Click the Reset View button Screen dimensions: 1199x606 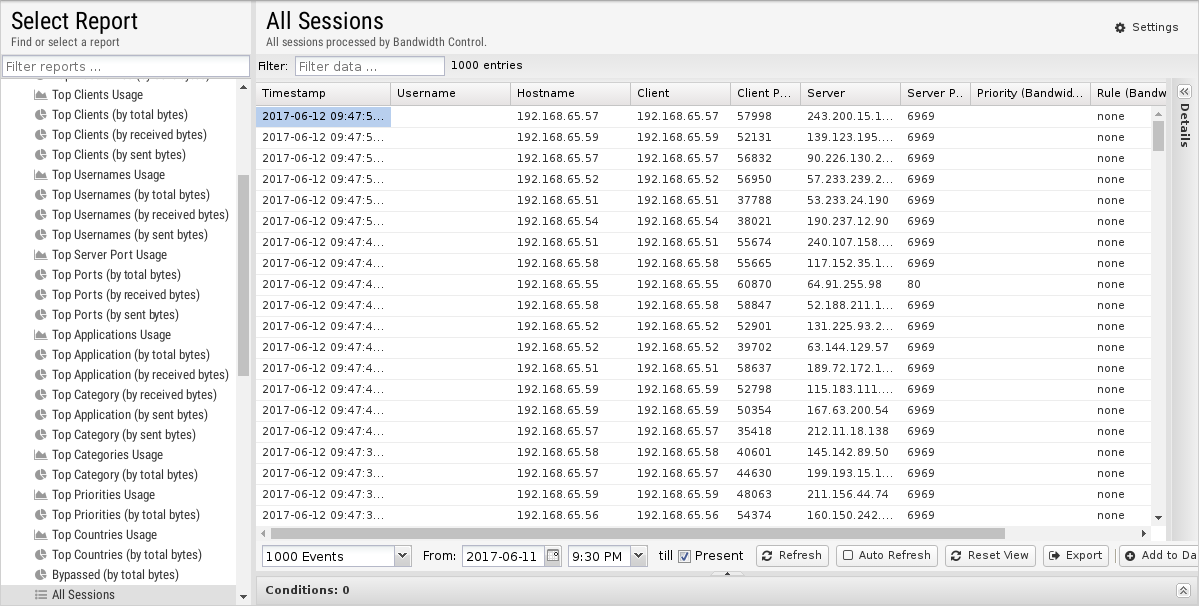[988, 556]
